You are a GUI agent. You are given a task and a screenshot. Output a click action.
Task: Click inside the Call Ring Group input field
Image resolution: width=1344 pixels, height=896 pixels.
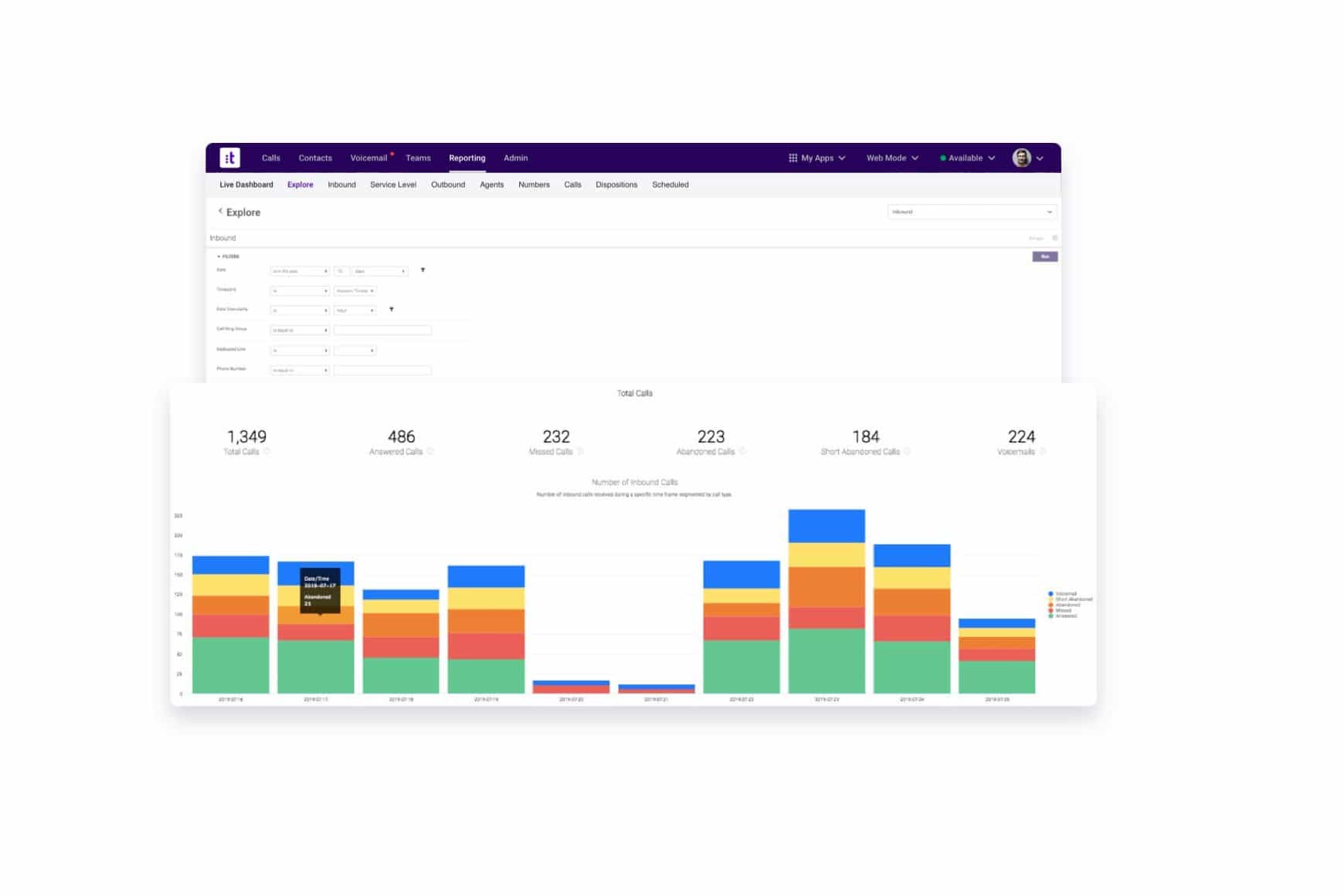click(382, 330)
